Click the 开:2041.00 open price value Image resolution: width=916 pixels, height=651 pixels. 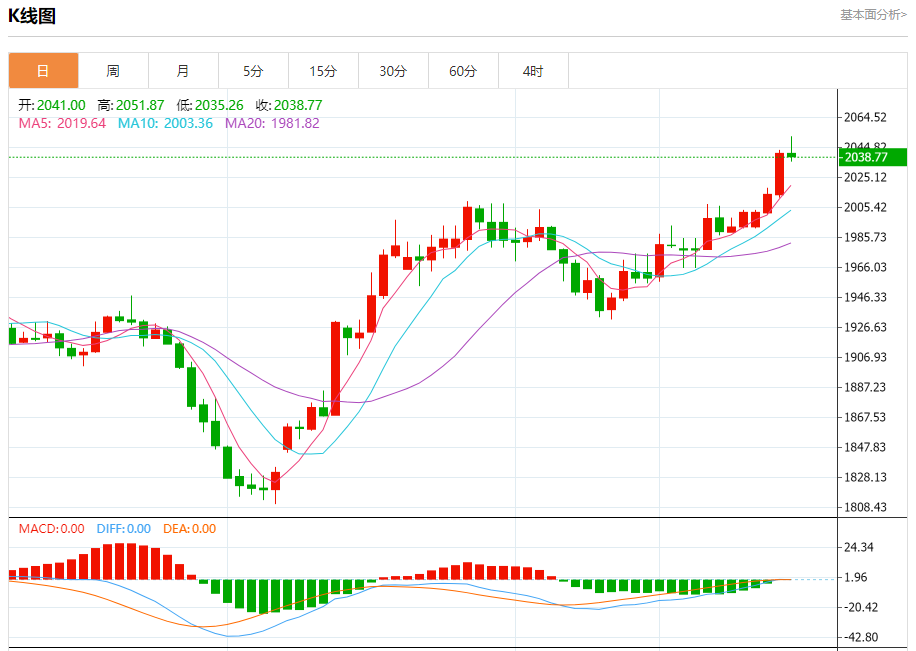(52, 105)
